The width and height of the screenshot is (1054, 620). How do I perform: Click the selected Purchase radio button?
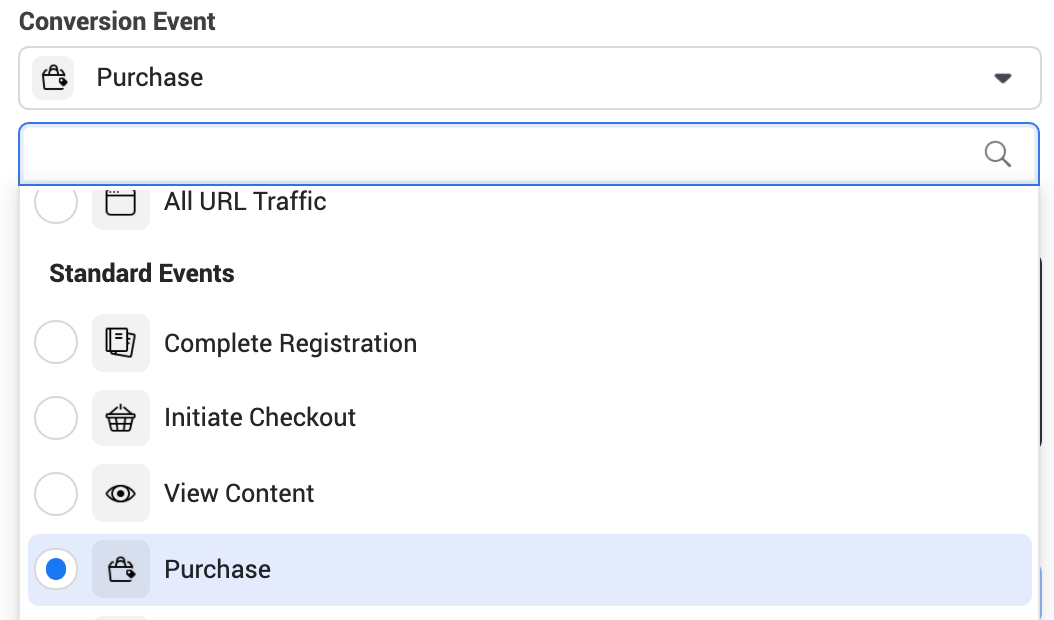(x=56, y=569)
